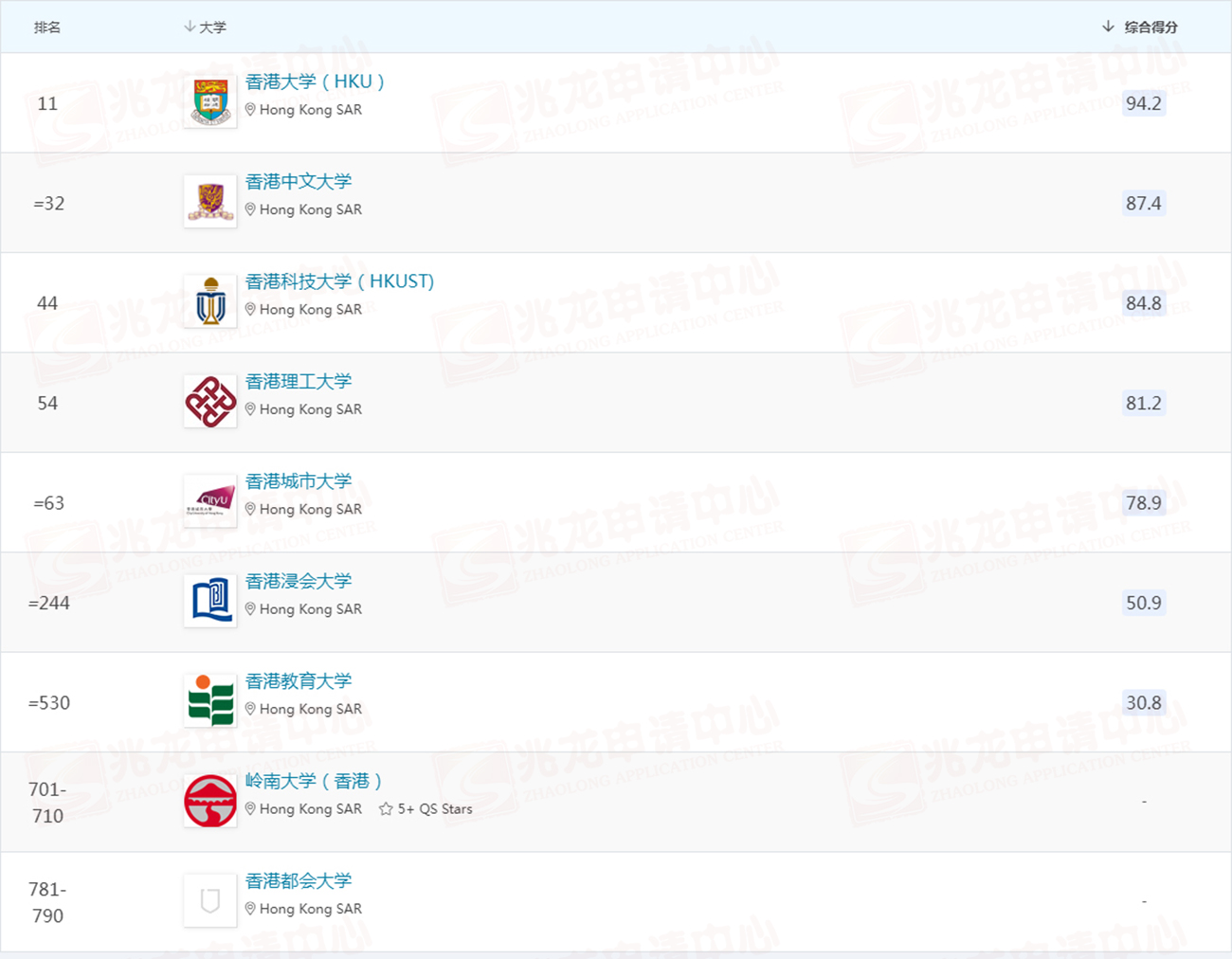Click the placeholder shield logo for 香港都会大学
This screenshot has width=1232, height=959.
click(210, 901)
